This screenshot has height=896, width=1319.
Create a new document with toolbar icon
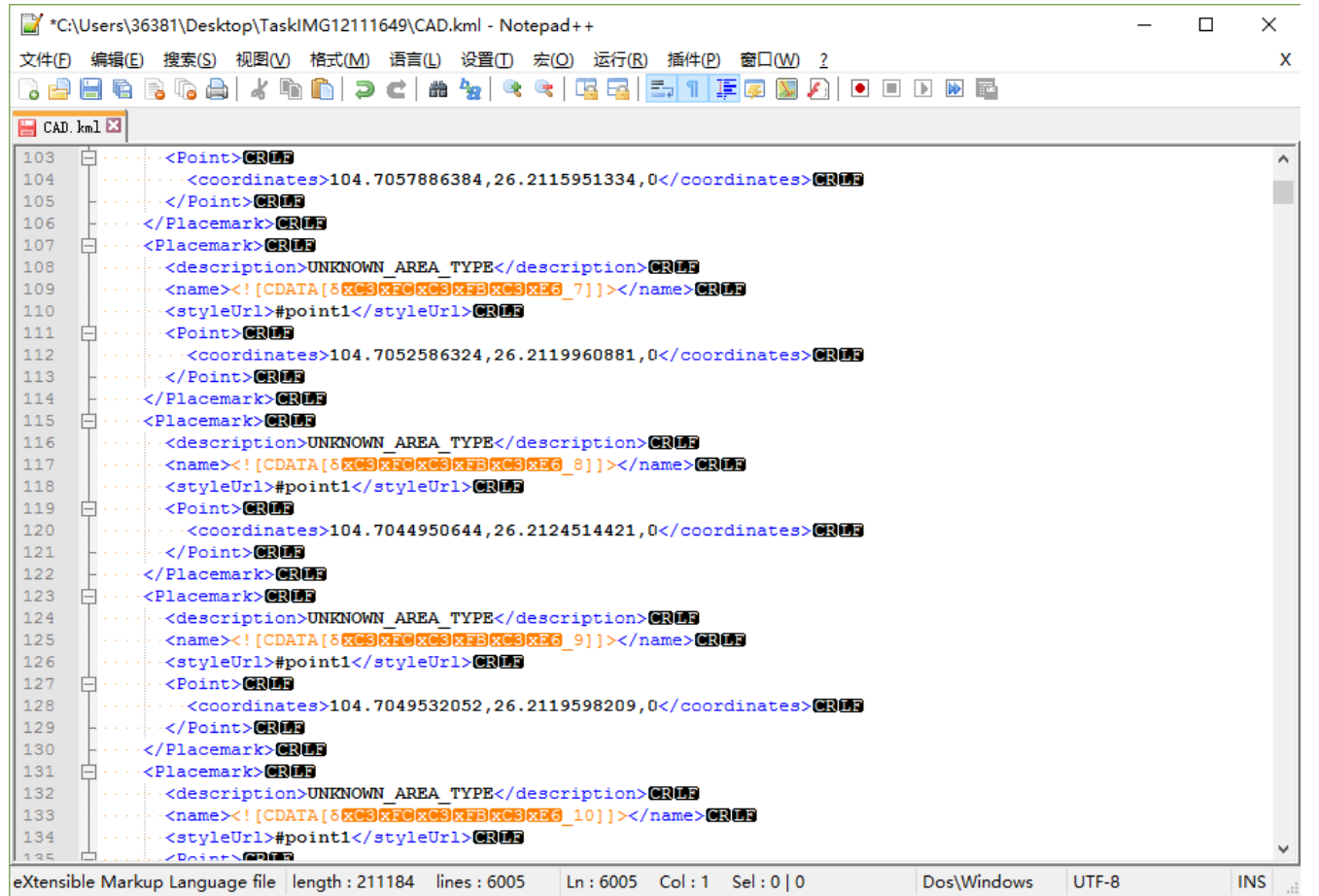(29, 89)
